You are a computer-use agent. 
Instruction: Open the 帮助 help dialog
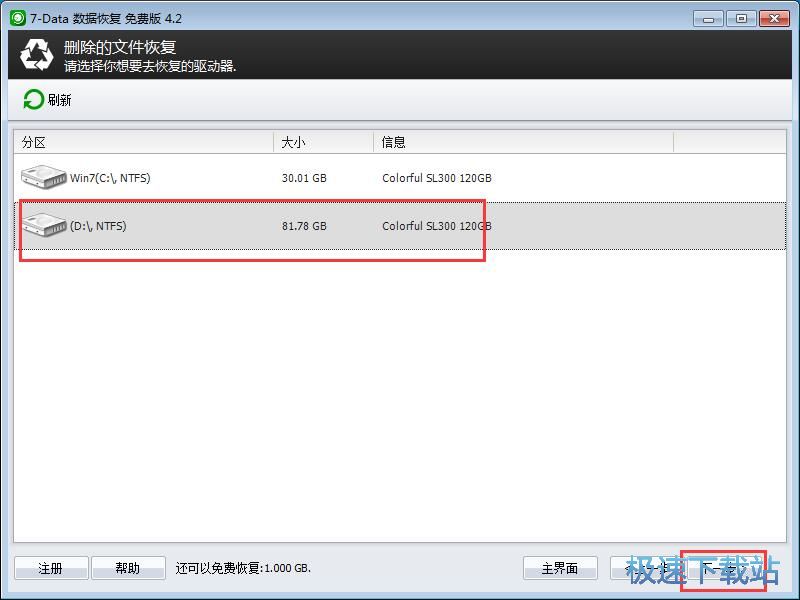point(128,567)
